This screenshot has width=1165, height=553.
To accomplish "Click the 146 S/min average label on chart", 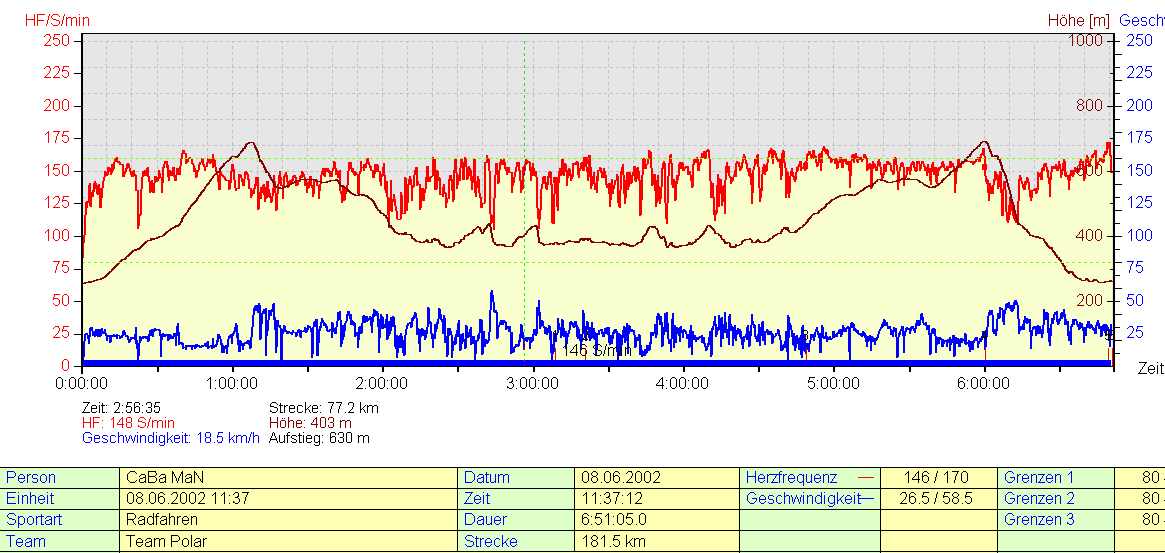I will [x=597, y=350].
